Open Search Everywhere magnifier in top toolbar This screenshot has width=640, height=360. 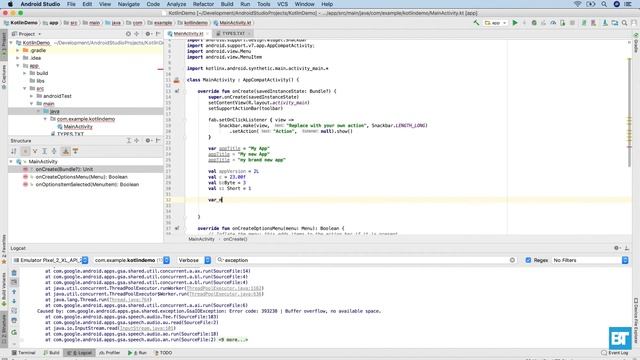624,23
